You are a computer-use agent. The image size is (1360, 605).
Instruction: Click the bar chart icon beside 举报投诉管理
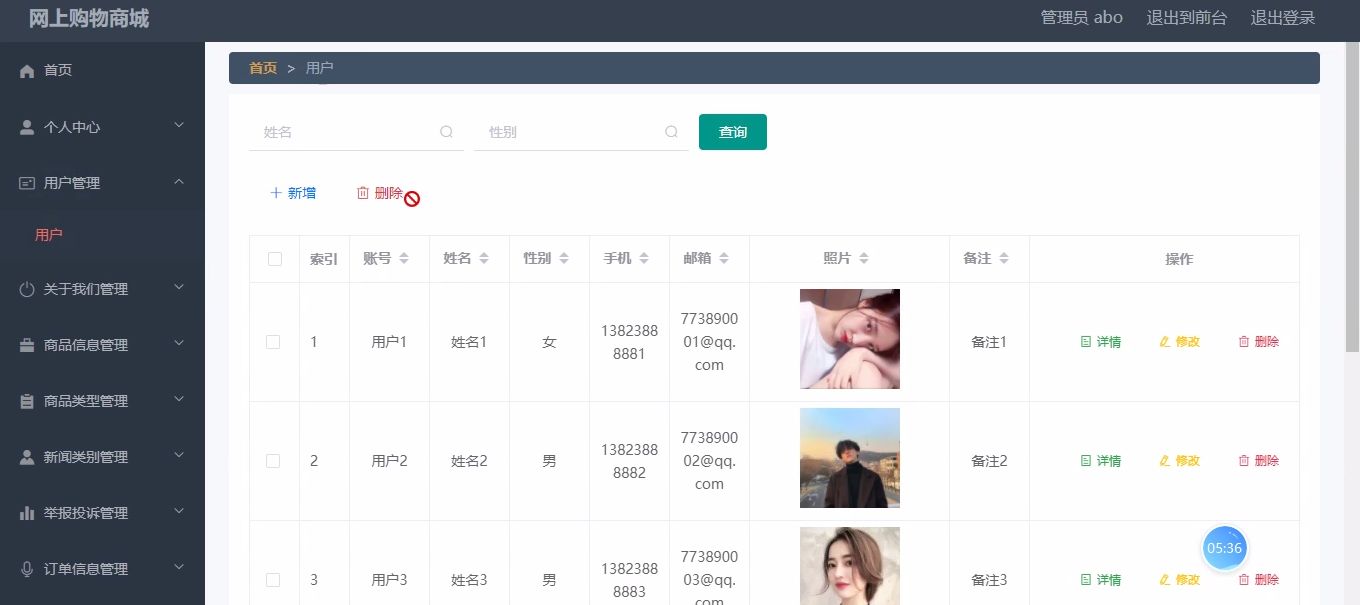point(27,513)
